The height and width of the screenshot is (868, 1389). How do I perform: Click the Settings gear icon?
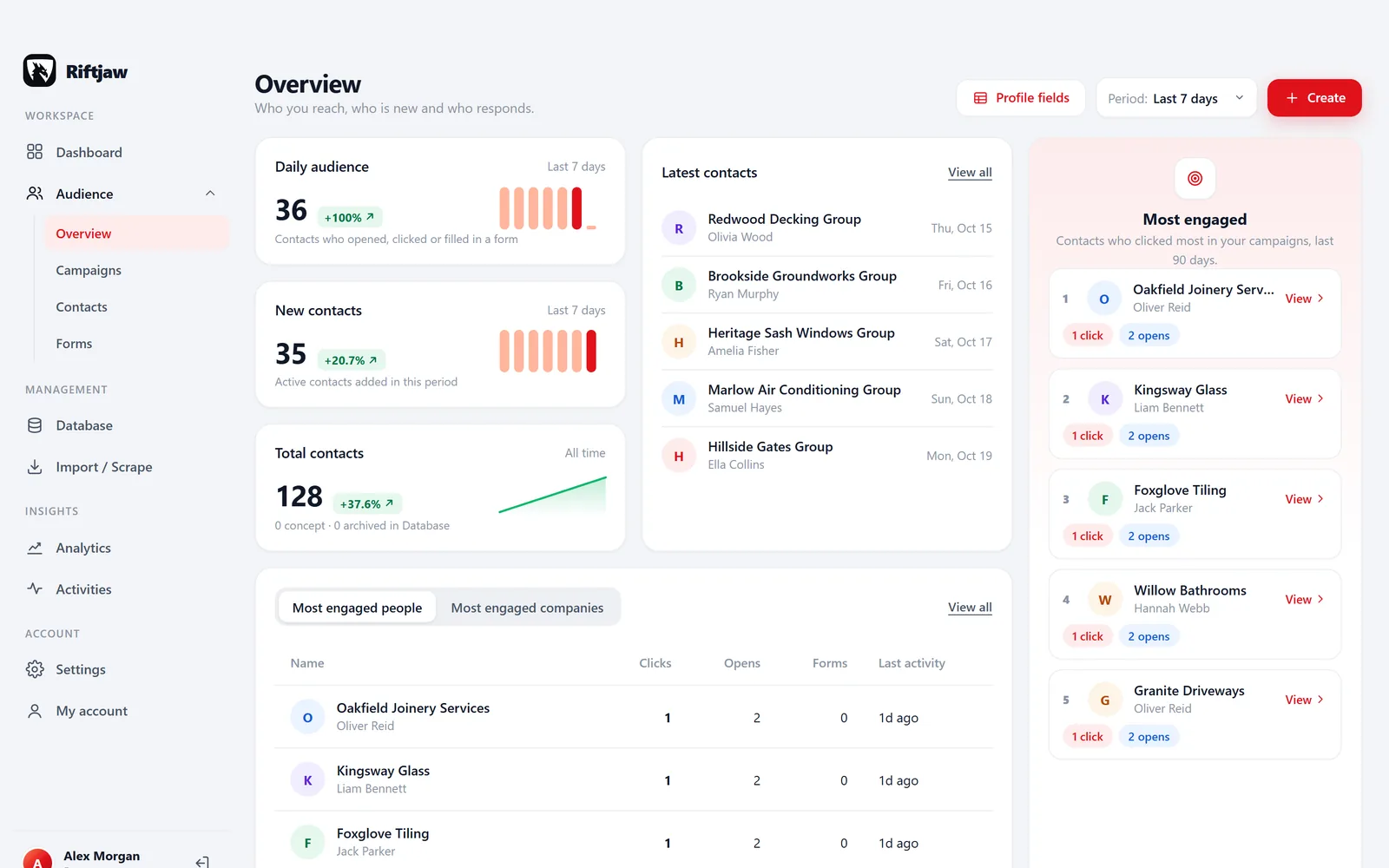[x=35, y=669]
